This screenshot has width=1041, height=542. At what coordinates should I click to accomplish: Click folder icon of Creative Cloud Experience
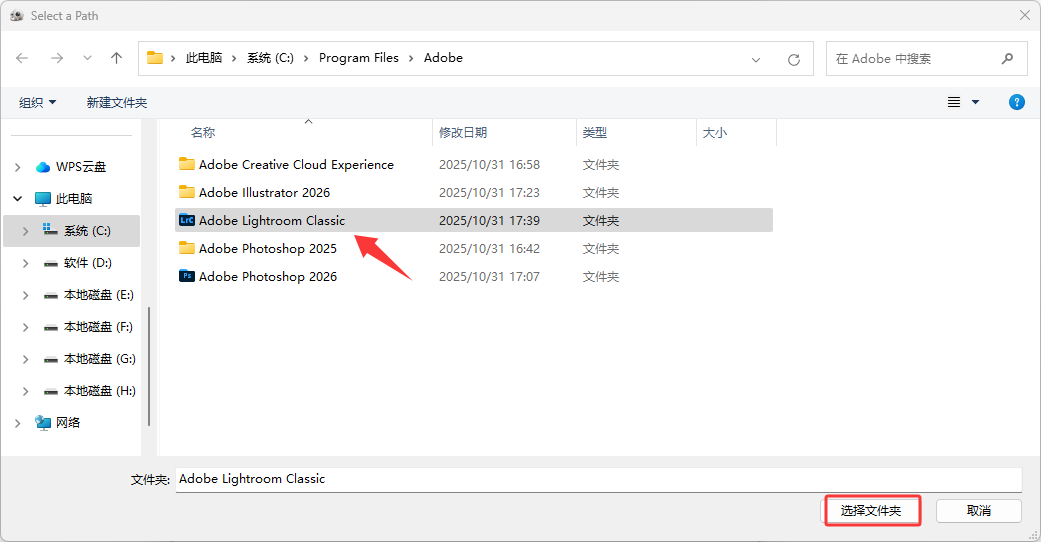coord(187,164)
